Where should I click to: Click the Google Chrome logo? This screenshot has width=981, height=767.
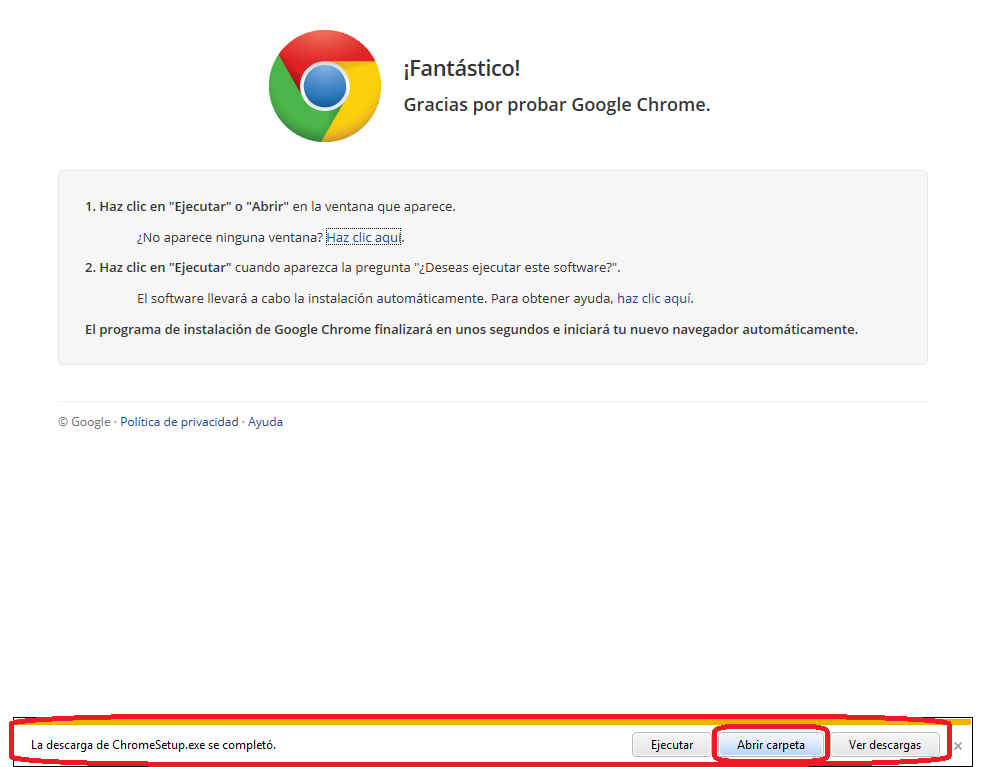(x=324, y=86)
